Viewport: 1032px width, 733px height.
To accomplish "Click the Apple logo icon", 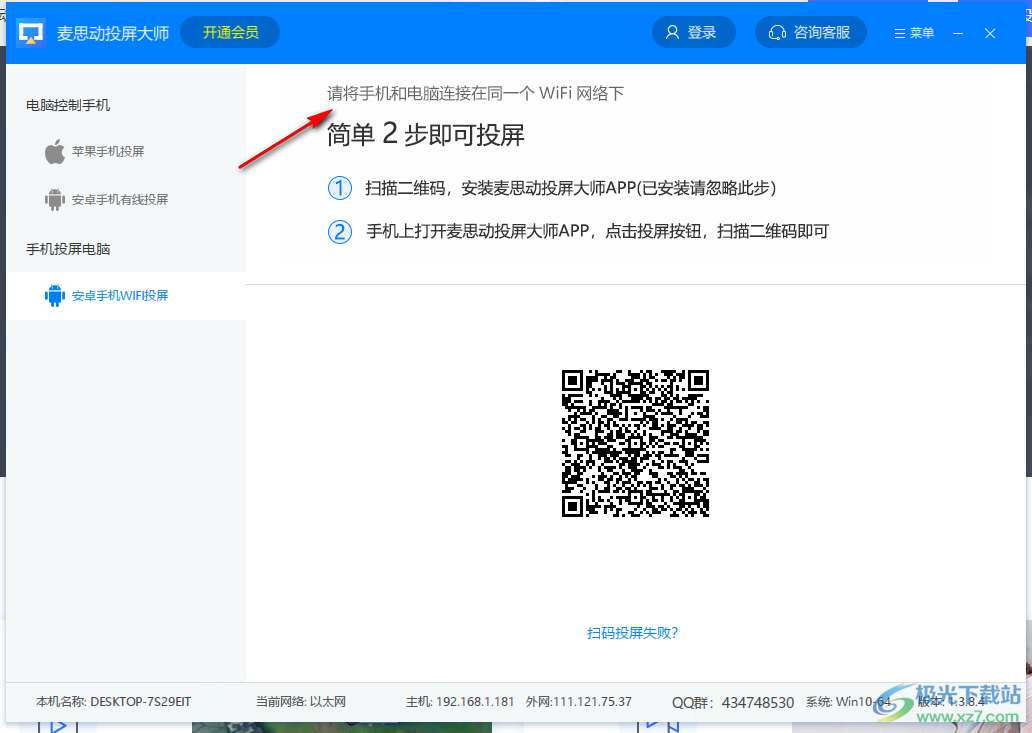I will [x=55, y=151].
